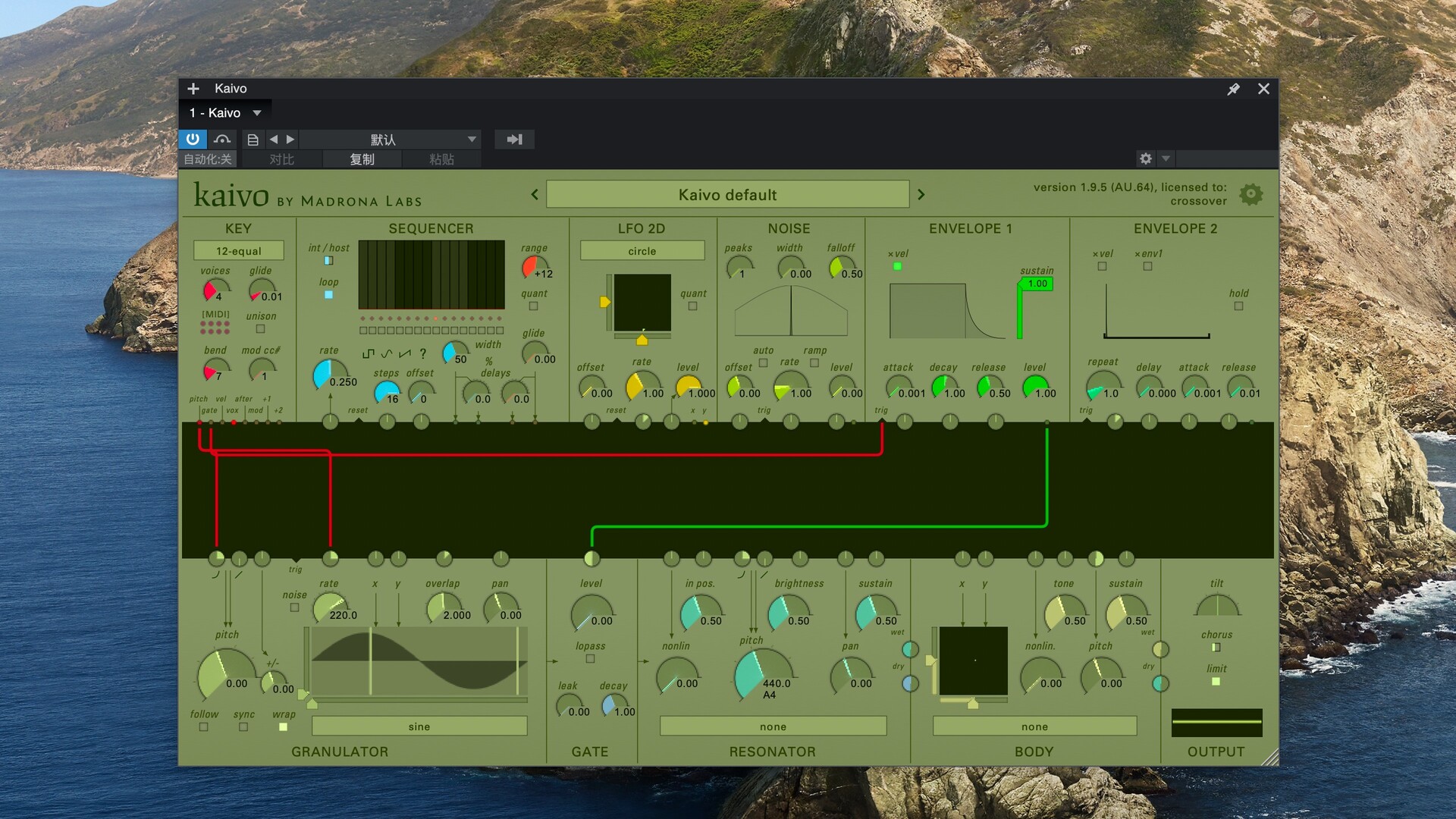This screenshot has width=1456, height=819.
Task: Open the body type none menu
Action: 1034,726
